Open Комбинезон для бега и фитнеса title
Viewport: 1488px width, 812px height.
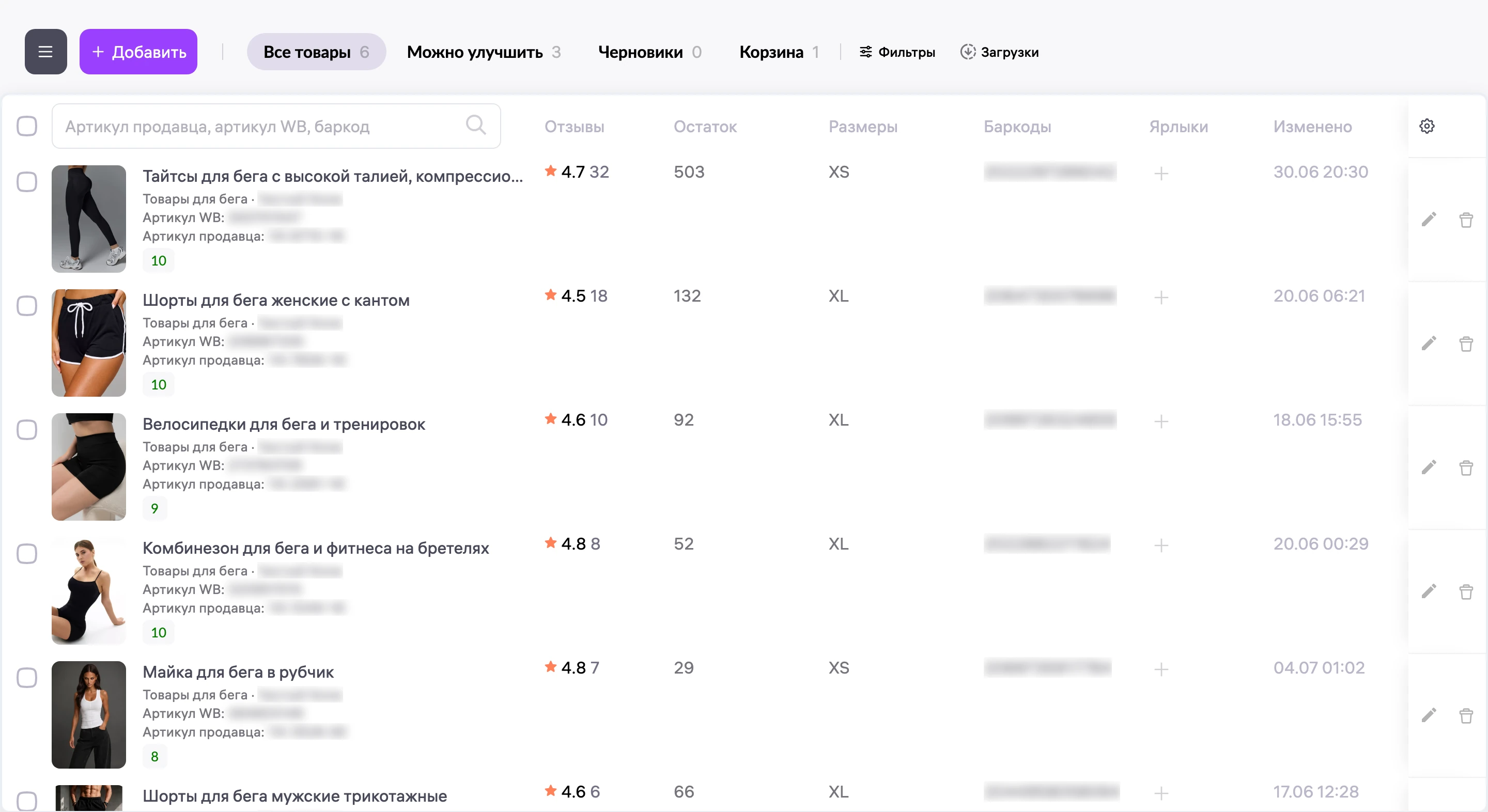coord(315,548)
